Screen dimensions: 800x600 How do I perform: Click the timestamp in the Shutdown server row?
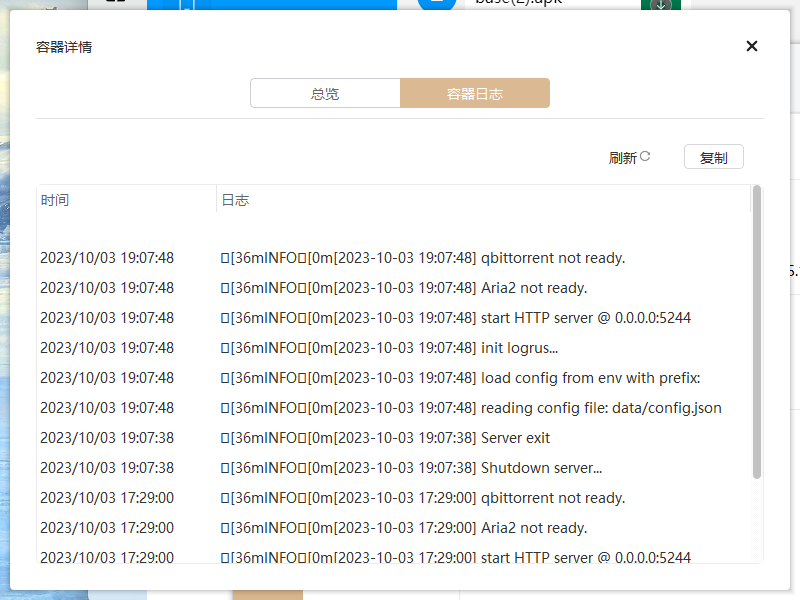pos(107,468)
